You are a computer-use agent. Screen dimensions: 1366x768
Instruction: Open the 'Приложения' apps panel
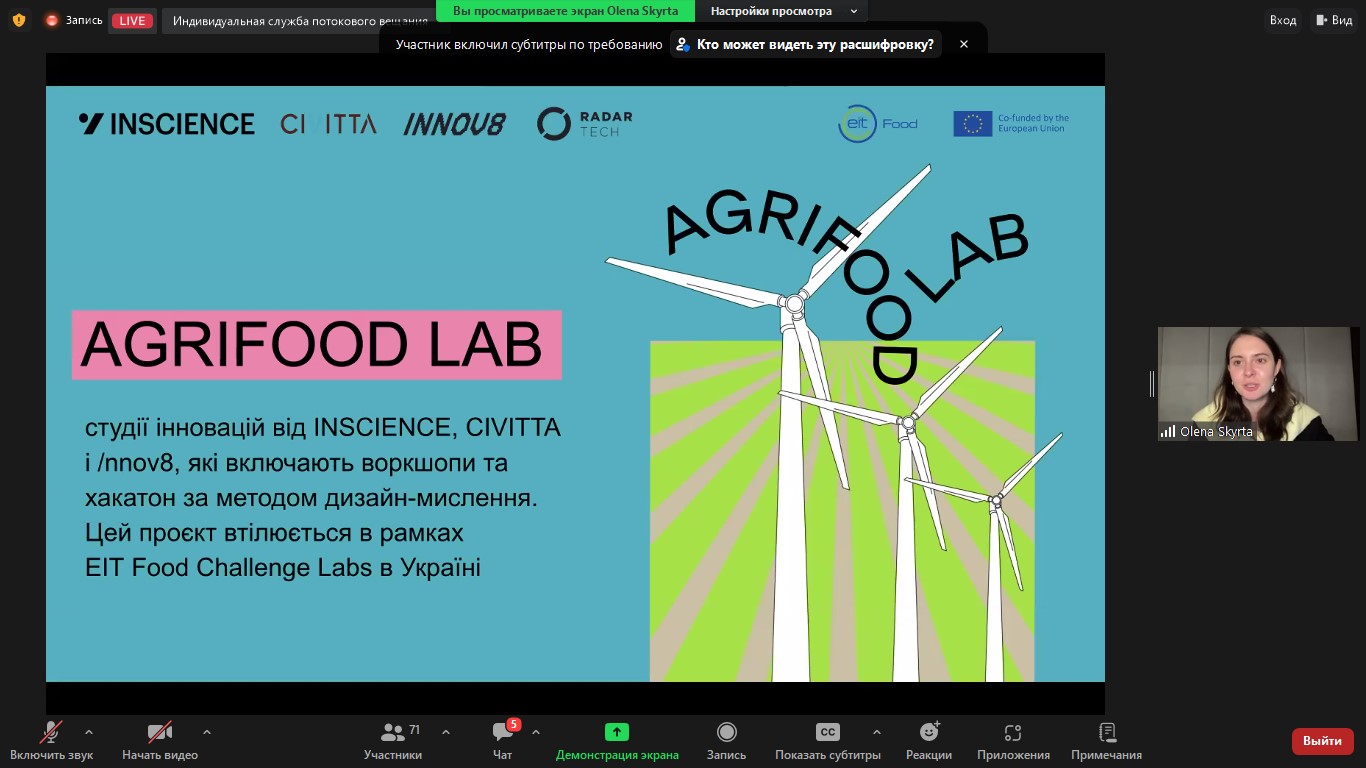tap(1013, 741)
